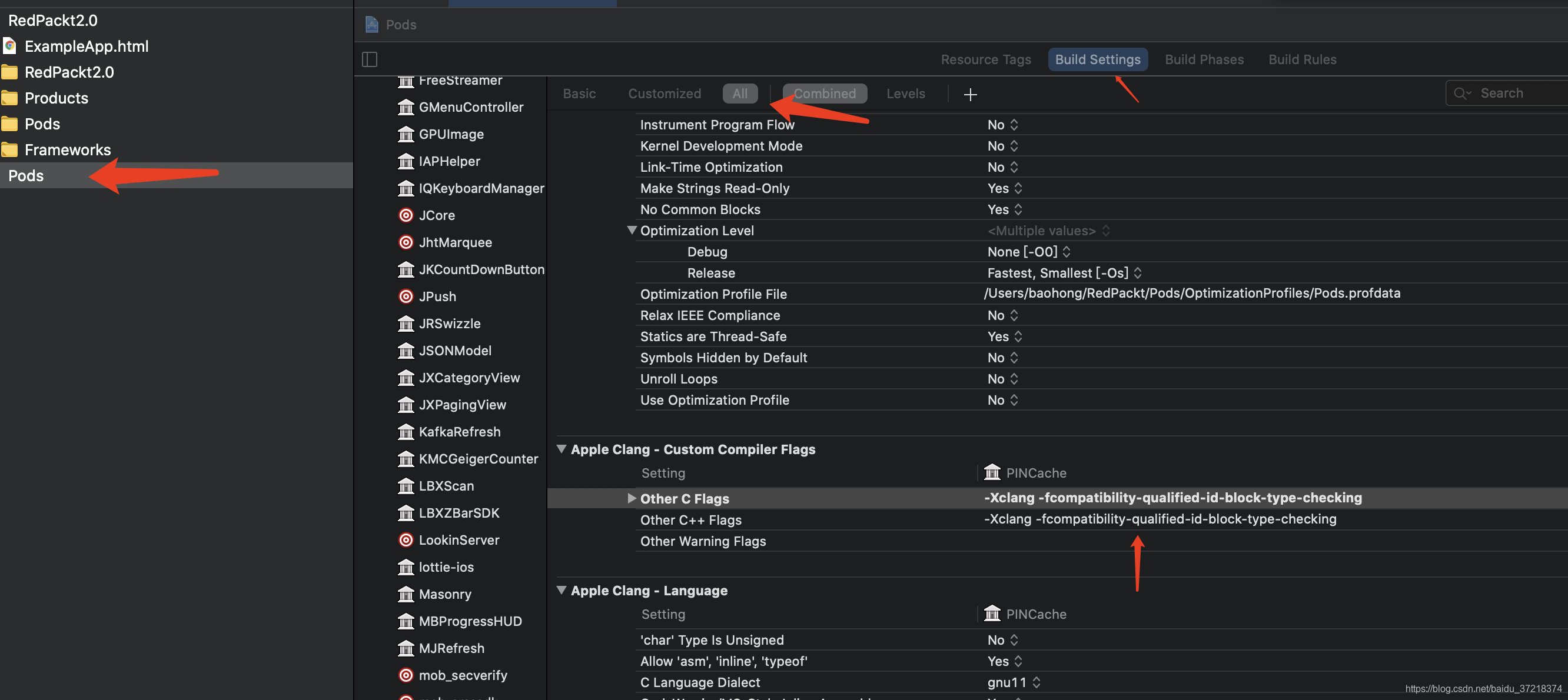Switch to the Build Phases tab
This screenshot has width=1568, height=700.
1204,59
